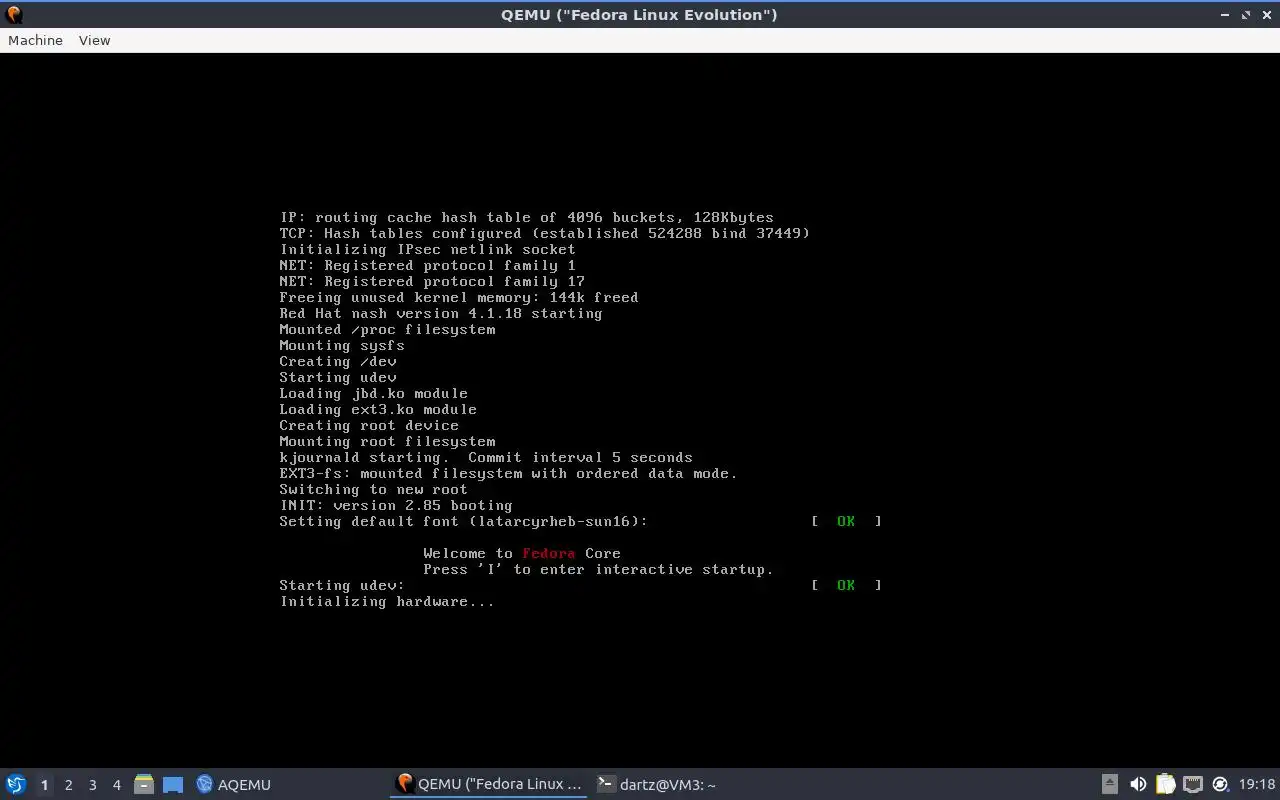Image resolution: width=1280 pixels, height=800 pixels.
Task: Click the update notifier tray icon
Action: point(1220,784)
